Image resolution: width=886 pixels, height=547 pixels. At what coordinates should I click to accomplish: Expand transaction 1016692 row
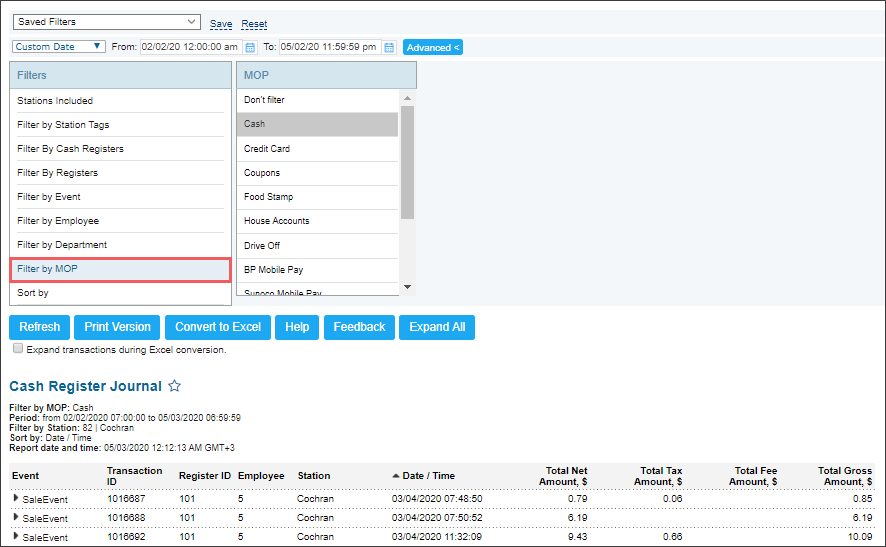16,536
